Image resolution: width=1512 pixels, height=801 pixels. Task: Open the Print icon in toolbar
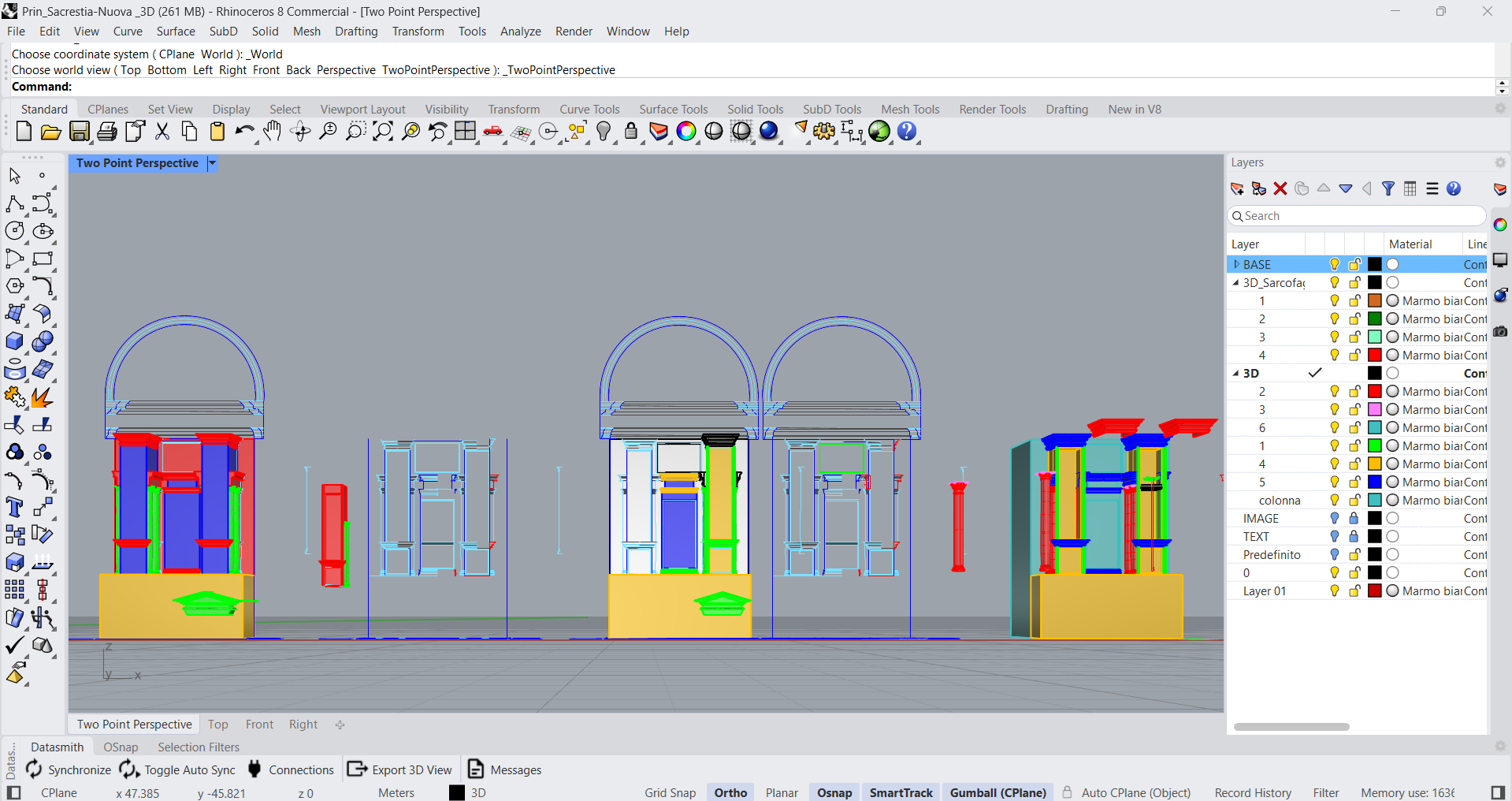tap(107, 132)
